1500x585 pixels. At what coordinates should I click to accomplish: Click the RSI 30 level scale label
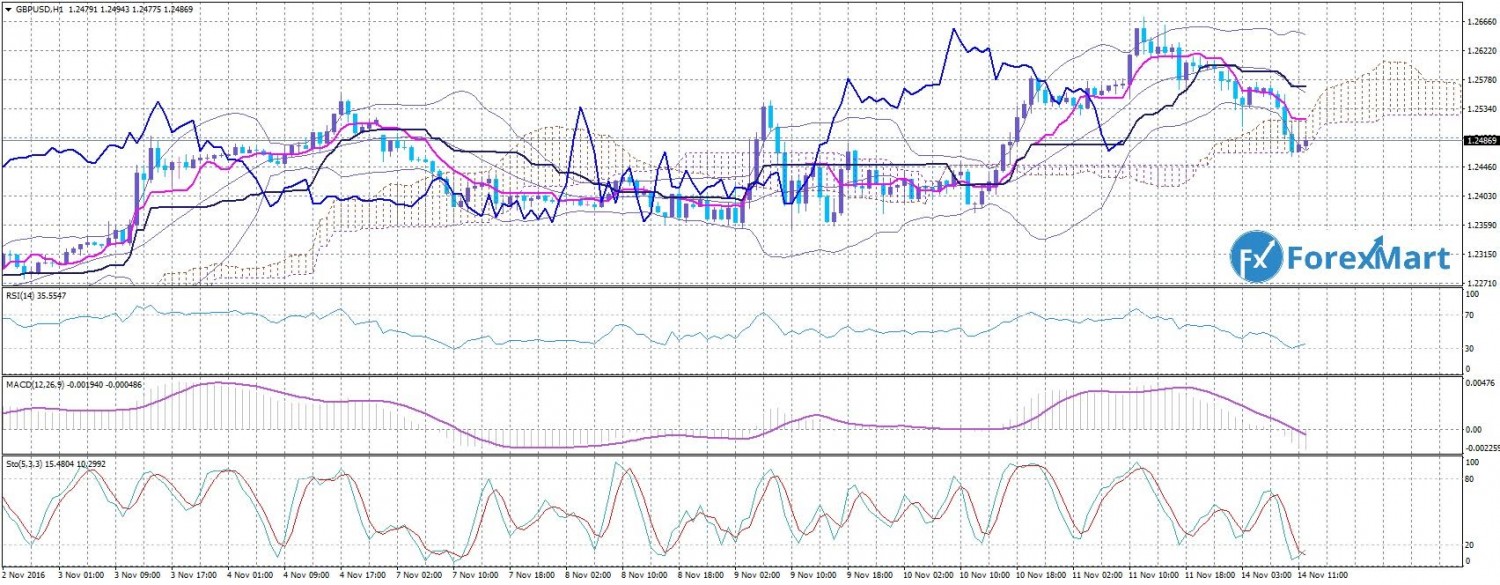tap(1470, 348)
